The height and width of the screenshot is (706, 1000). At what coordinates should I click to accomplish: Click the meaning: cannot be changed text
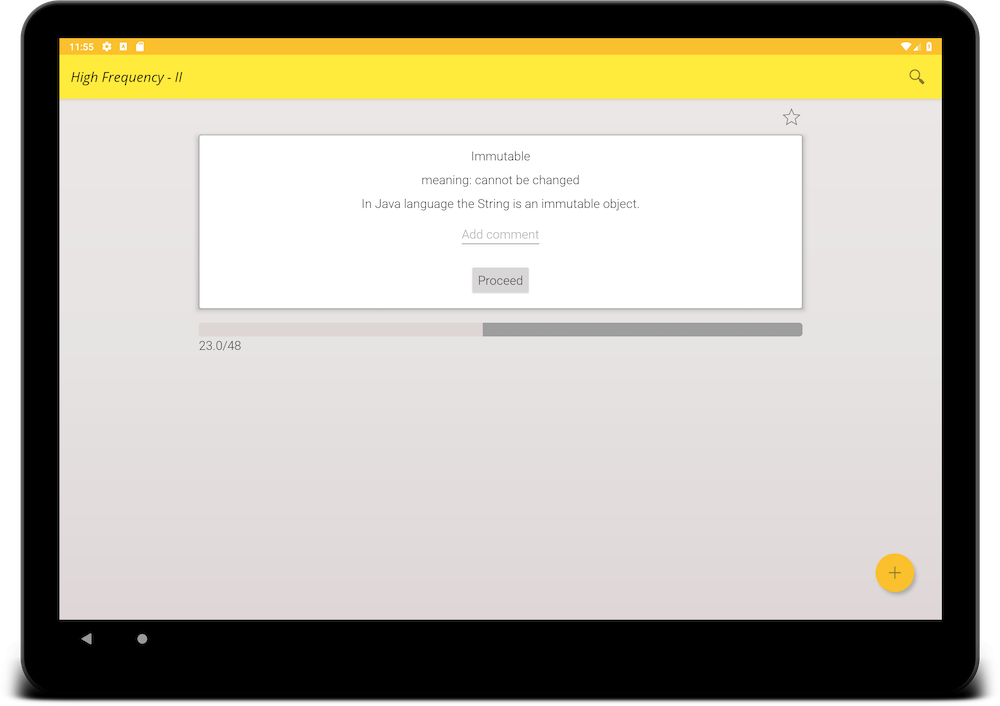pyautogui.click(x=500, y=181)
